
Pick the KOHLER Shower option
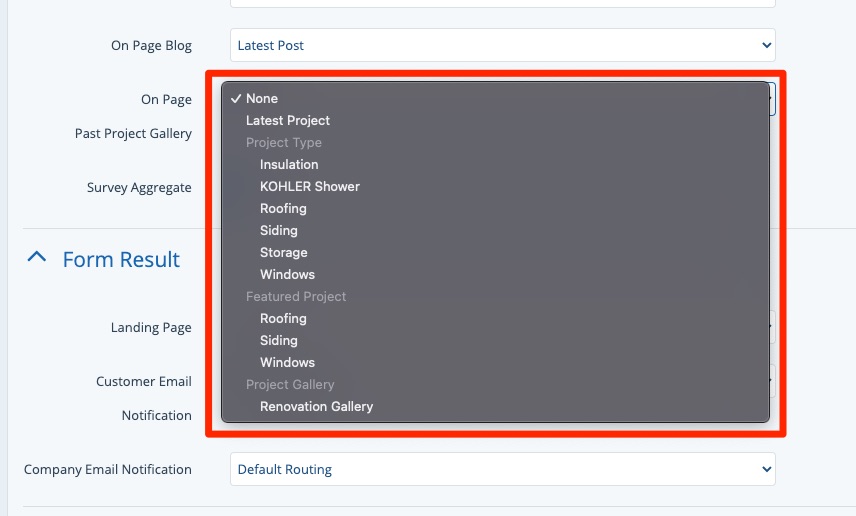click(310, 186)
